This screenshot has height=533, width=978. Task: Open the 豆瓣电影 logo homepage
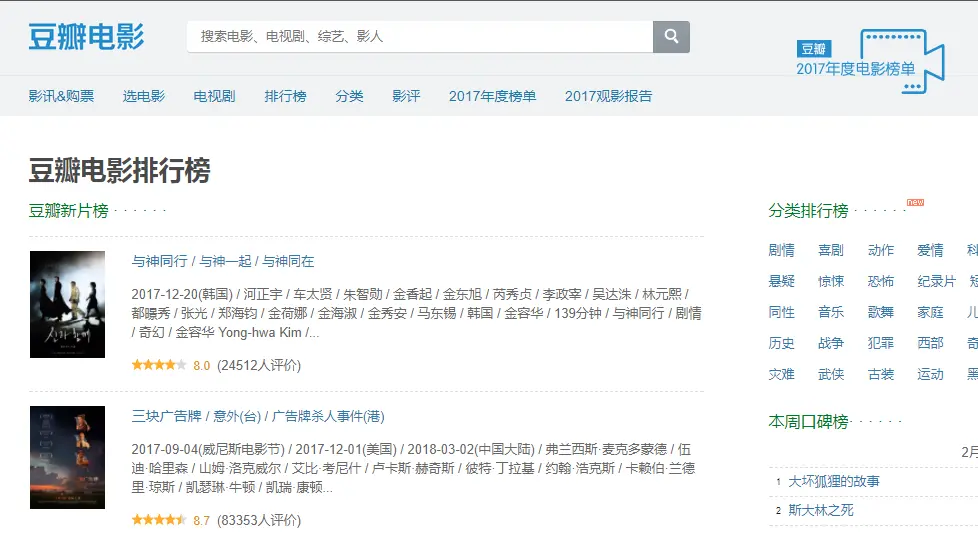pyautogui.click(x=86, y=37)
